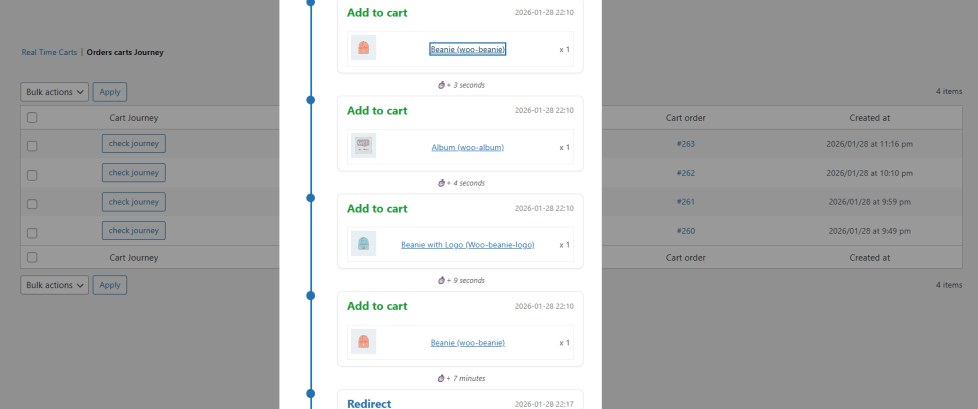
Task: Expand the Bulk actions dropdown below the table
Action: pos(54,285)
